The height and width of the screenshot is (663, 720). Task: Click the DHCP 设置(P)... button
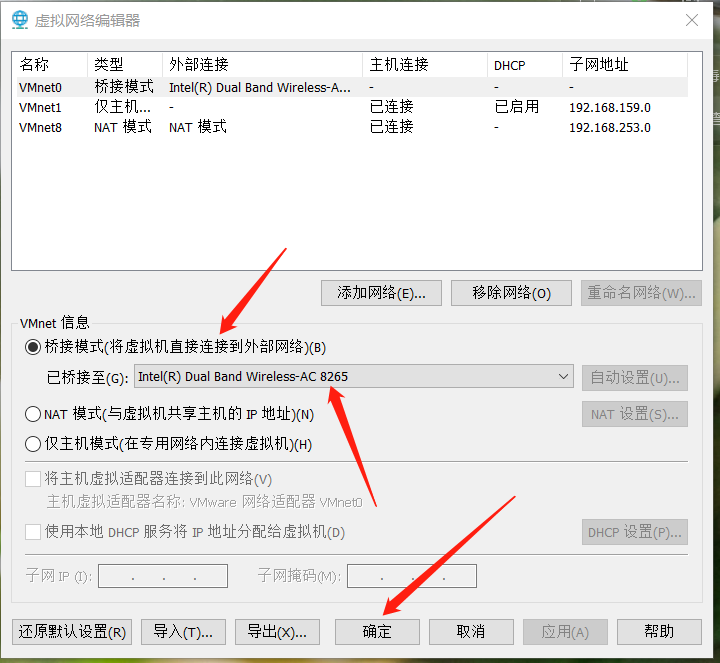tap(635, 532)
